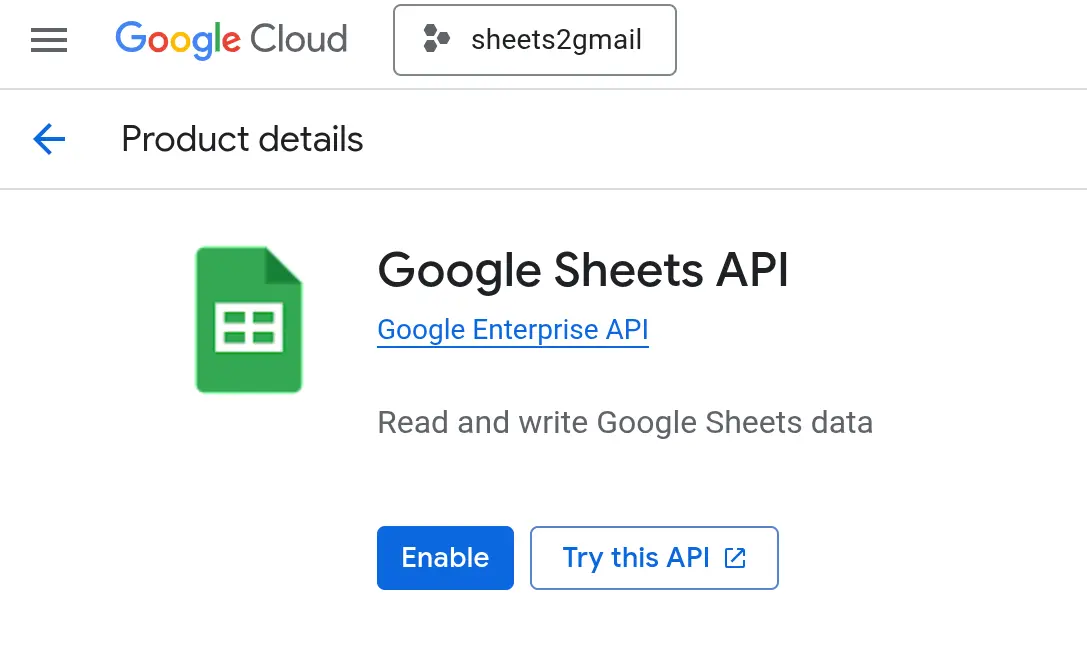Viewport: 1087px width, 670px height.
Task: Click the green Google Sheets product icon
Action: tap(249, 320)
